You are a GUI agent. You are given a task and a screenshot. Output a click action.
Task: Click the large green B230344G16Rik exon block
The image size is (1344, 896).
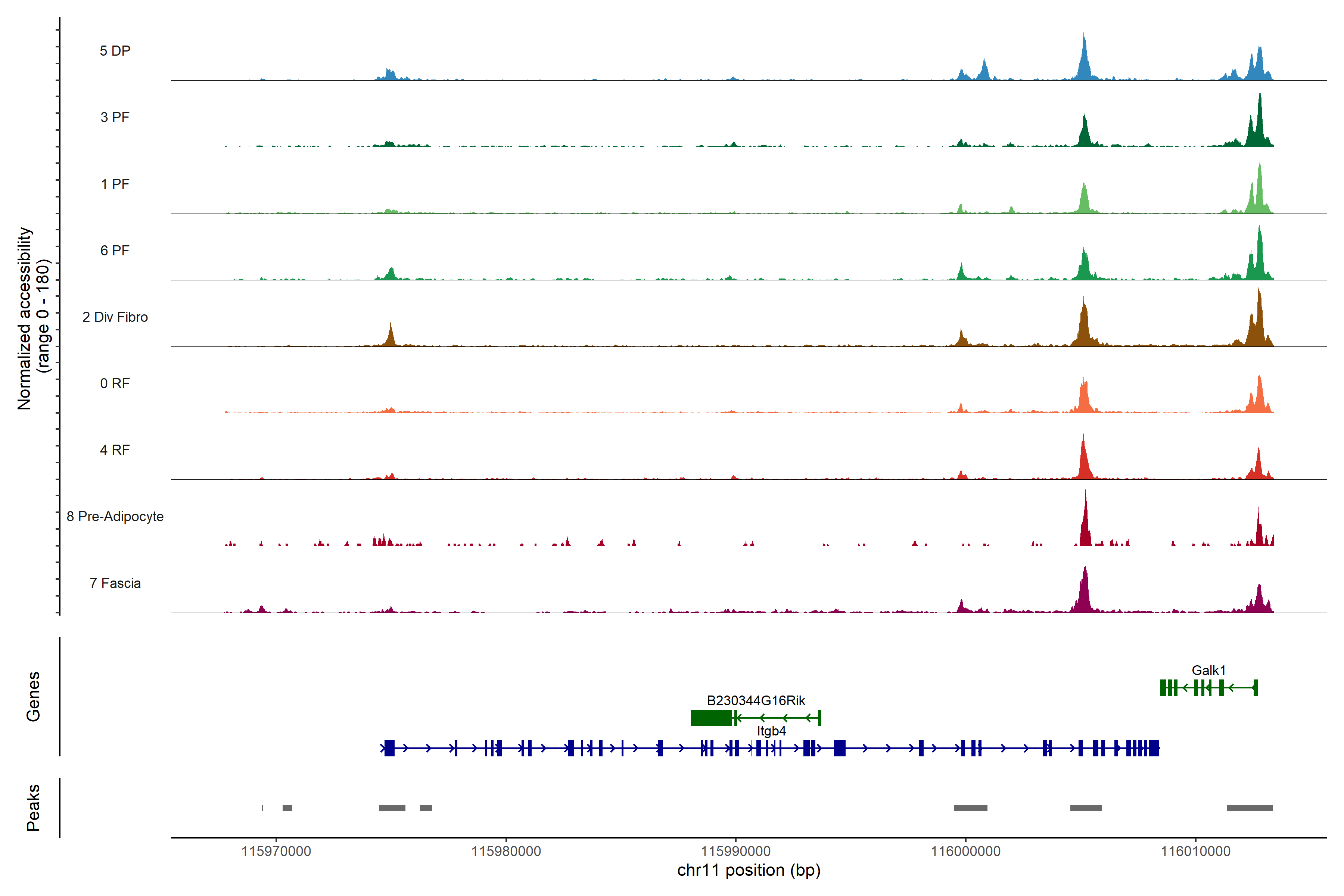click(x=711, y=718)
